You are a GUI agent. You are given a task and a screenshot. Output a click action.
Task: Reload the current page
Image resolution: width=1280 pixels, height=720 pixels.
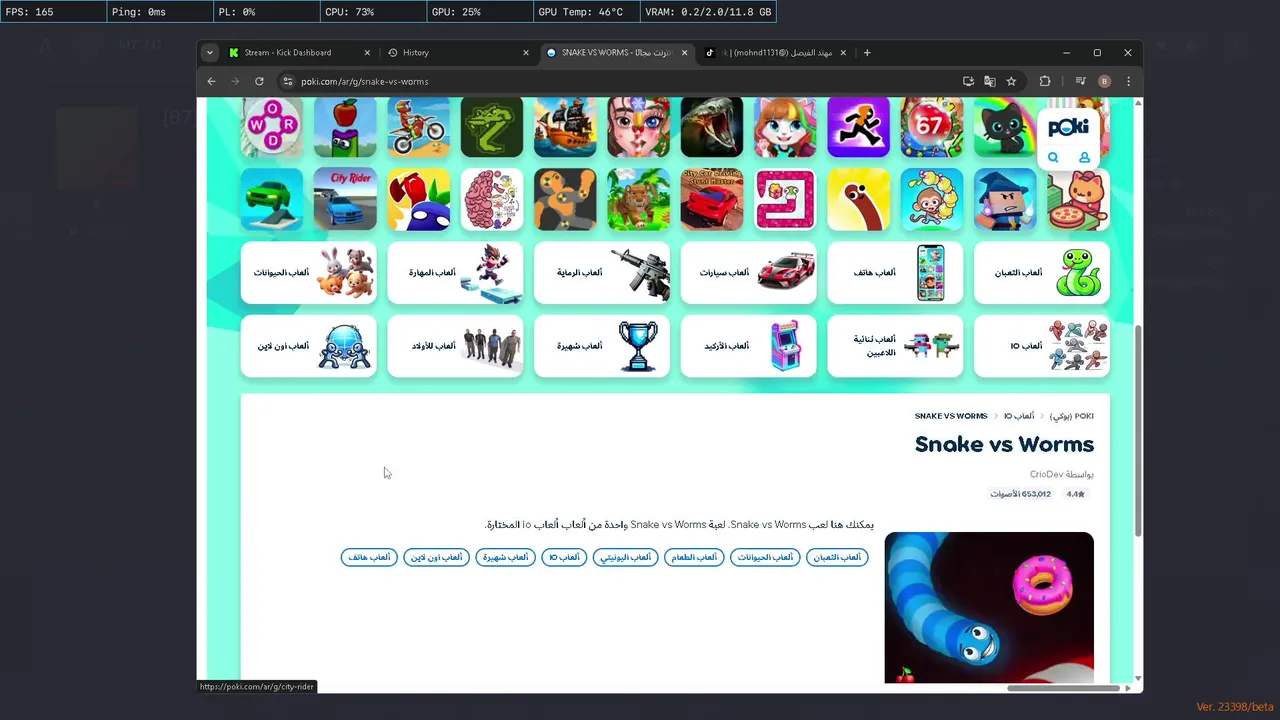point(259,81)
